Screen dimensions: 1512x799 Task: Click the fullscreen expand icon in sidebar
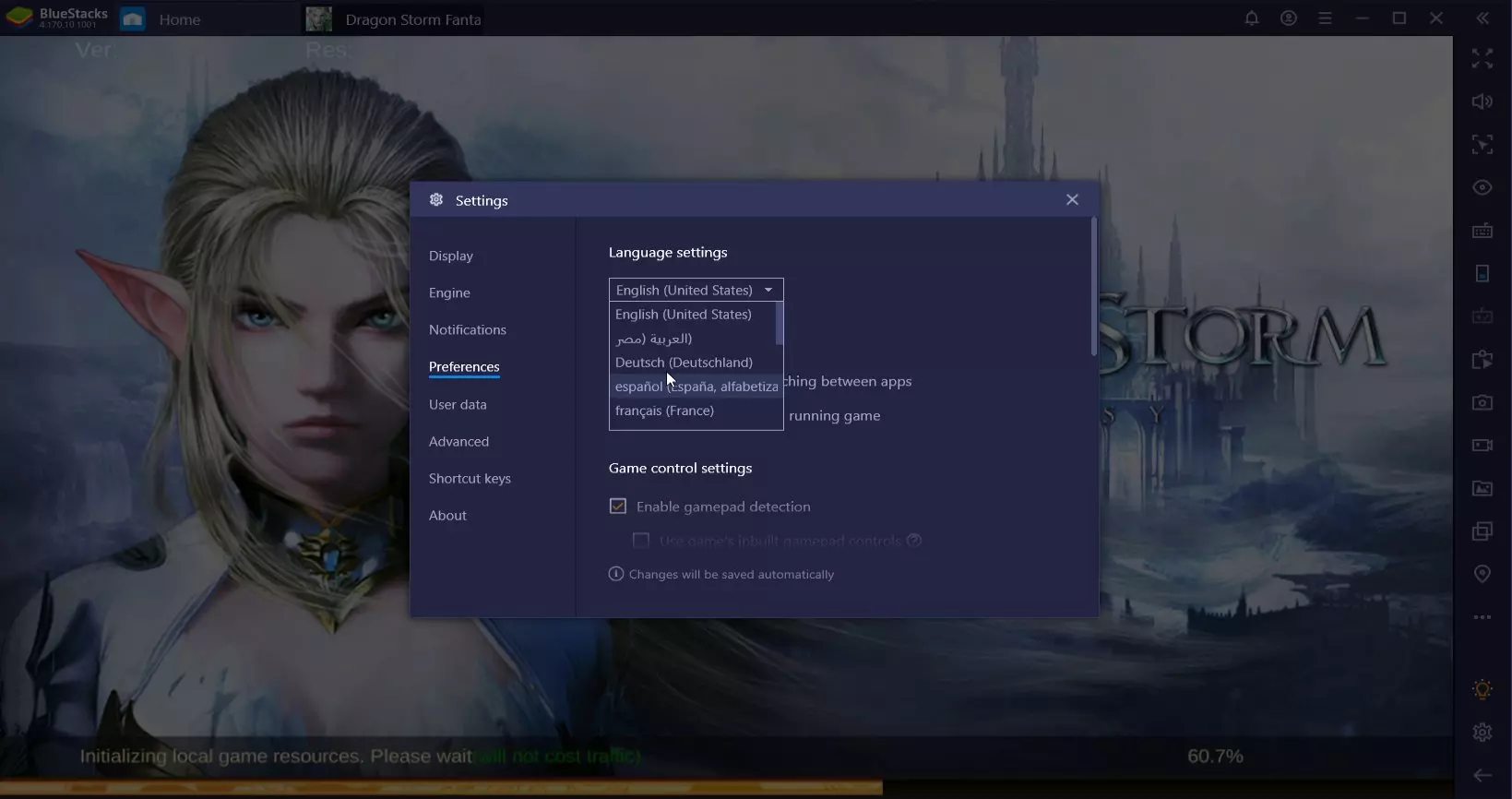click(x=1482, y=59)
